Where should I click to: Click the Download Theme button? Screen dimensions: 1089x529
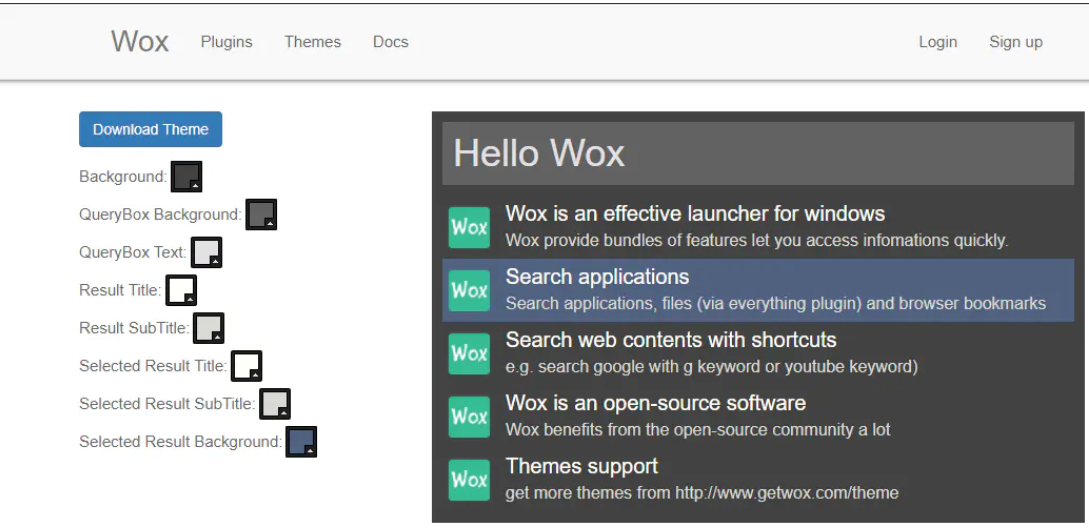[x=150, y=129]
